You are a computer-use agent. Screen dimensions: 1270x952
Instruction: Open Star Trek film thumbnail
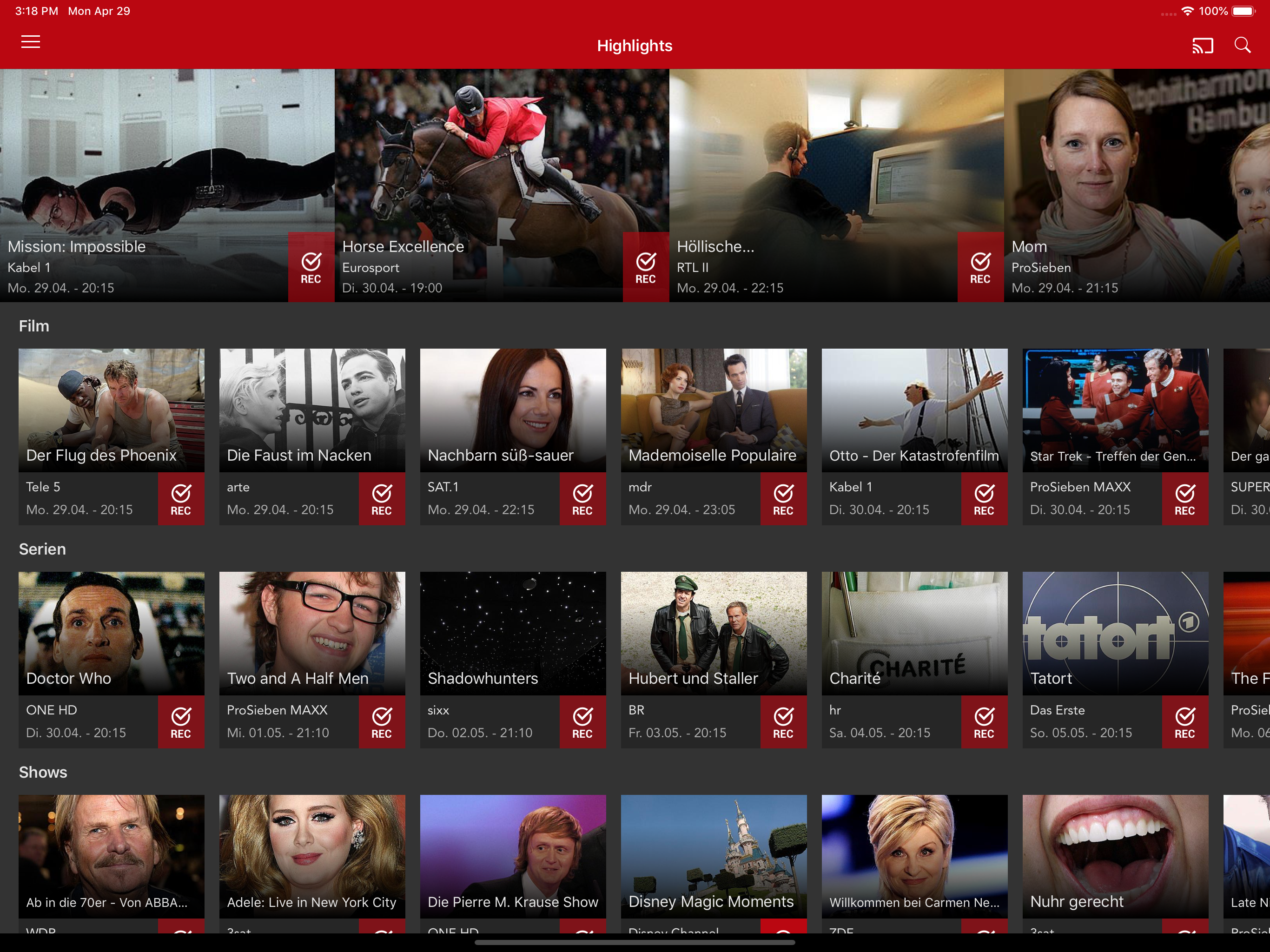pos(1116,410)
